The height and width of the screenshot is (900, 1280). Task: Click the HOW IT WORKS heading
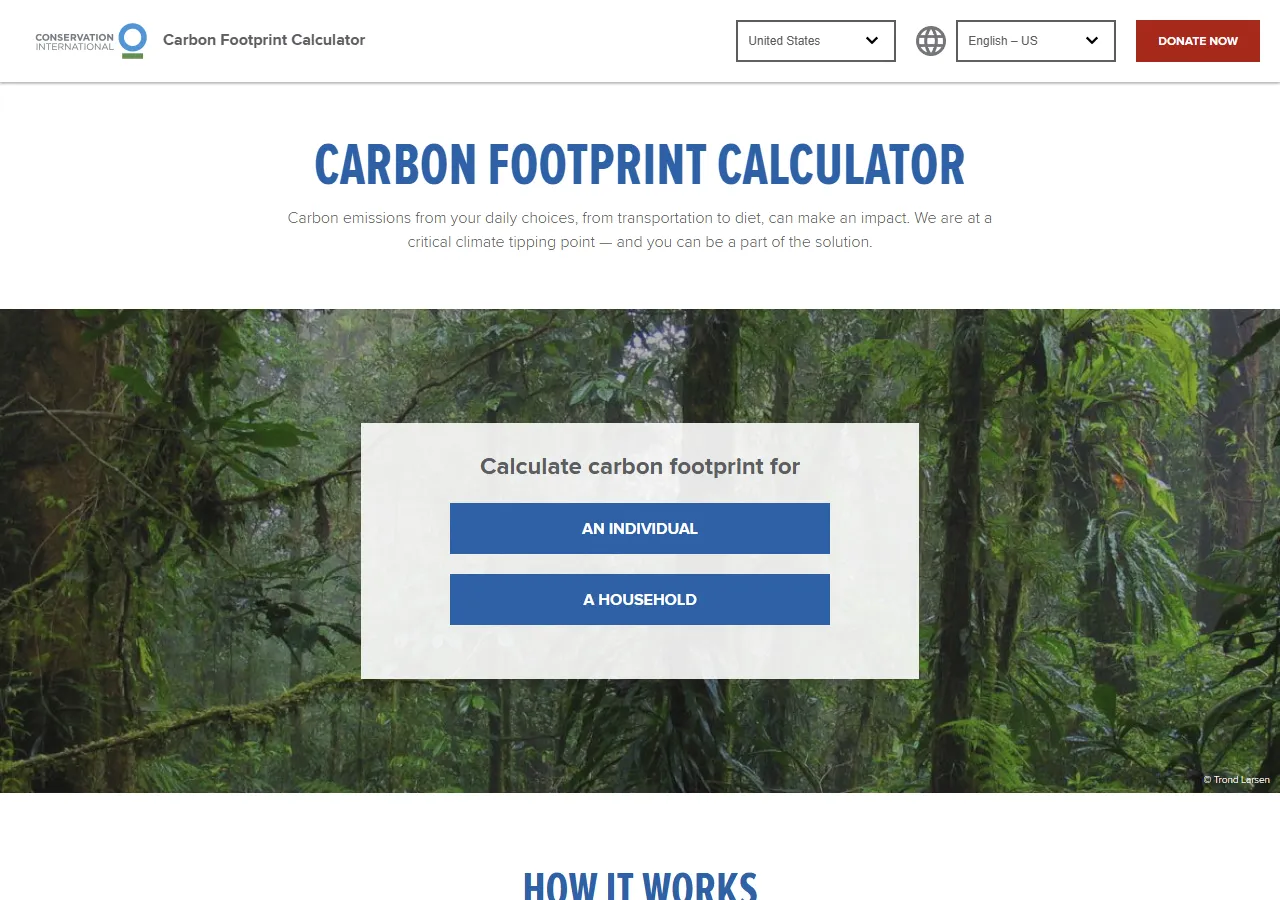[640, 887]
